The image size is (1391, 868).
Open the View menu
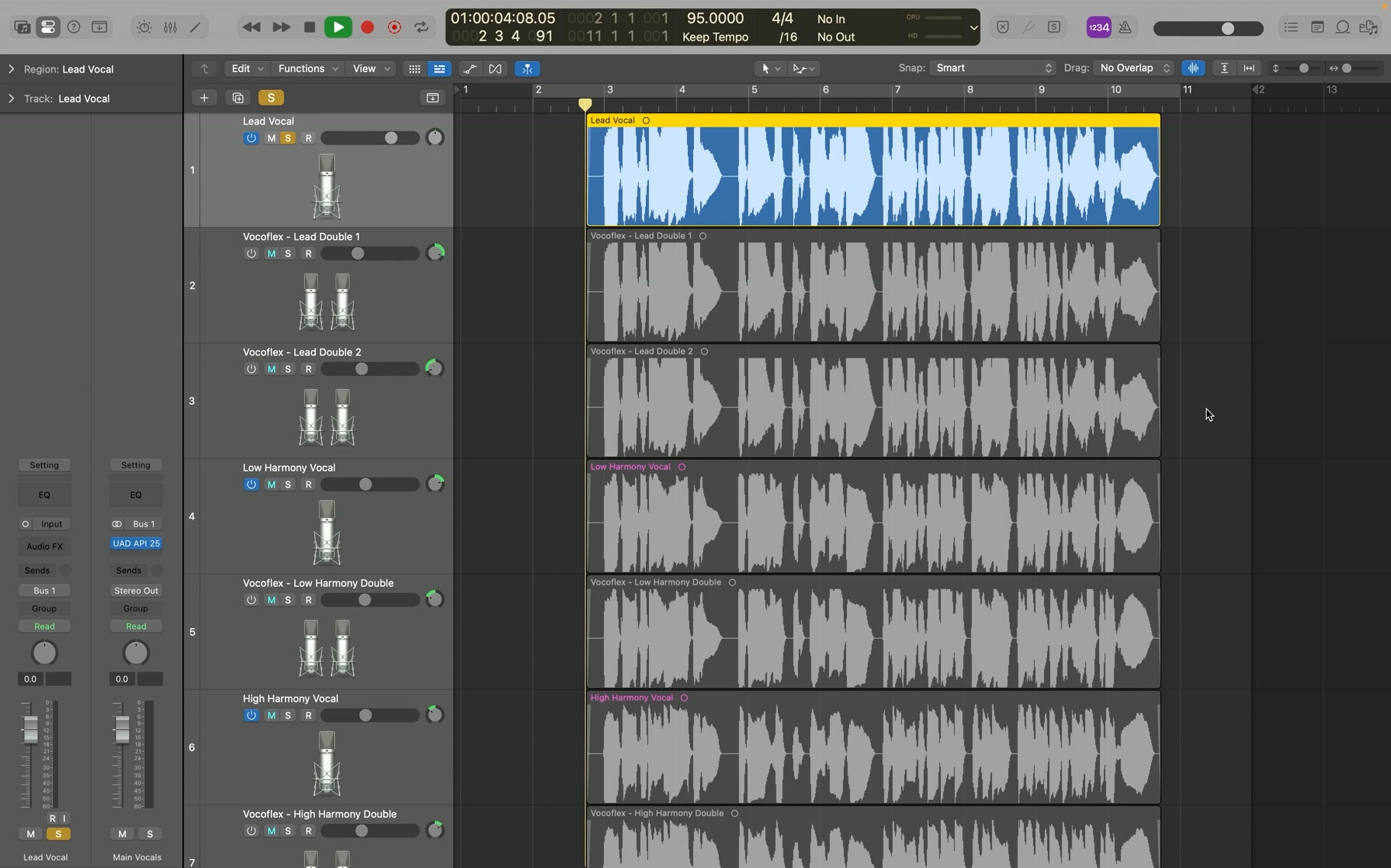point(371,69)
